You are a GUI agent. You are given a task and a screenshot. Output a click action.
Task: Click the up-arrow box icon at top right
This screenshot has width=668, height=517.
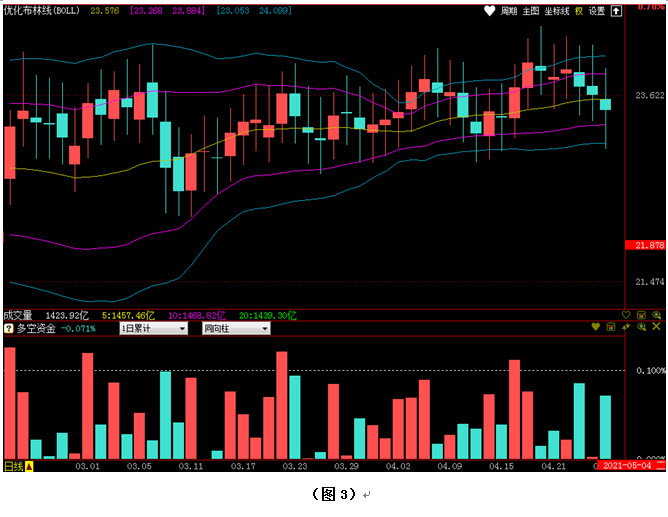point(616,11)
